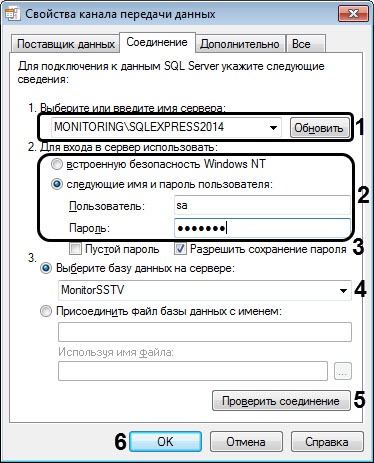The width and height of the screenshot is (374, 463).
Task: Close the data link properties dialog
Action: tap(353, 14)
